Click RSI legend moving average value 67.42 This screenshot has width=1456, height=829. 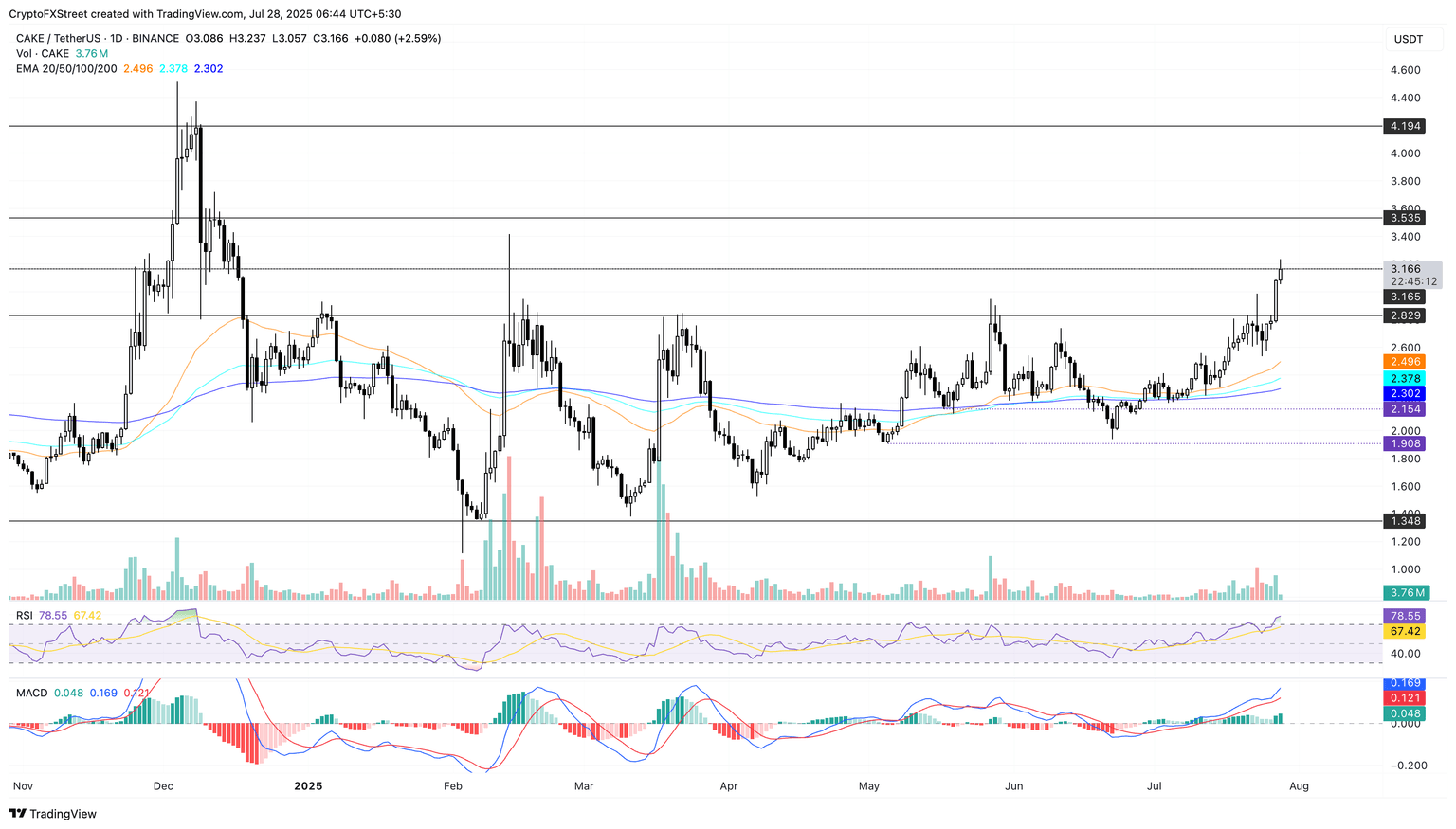coord(87,615)
